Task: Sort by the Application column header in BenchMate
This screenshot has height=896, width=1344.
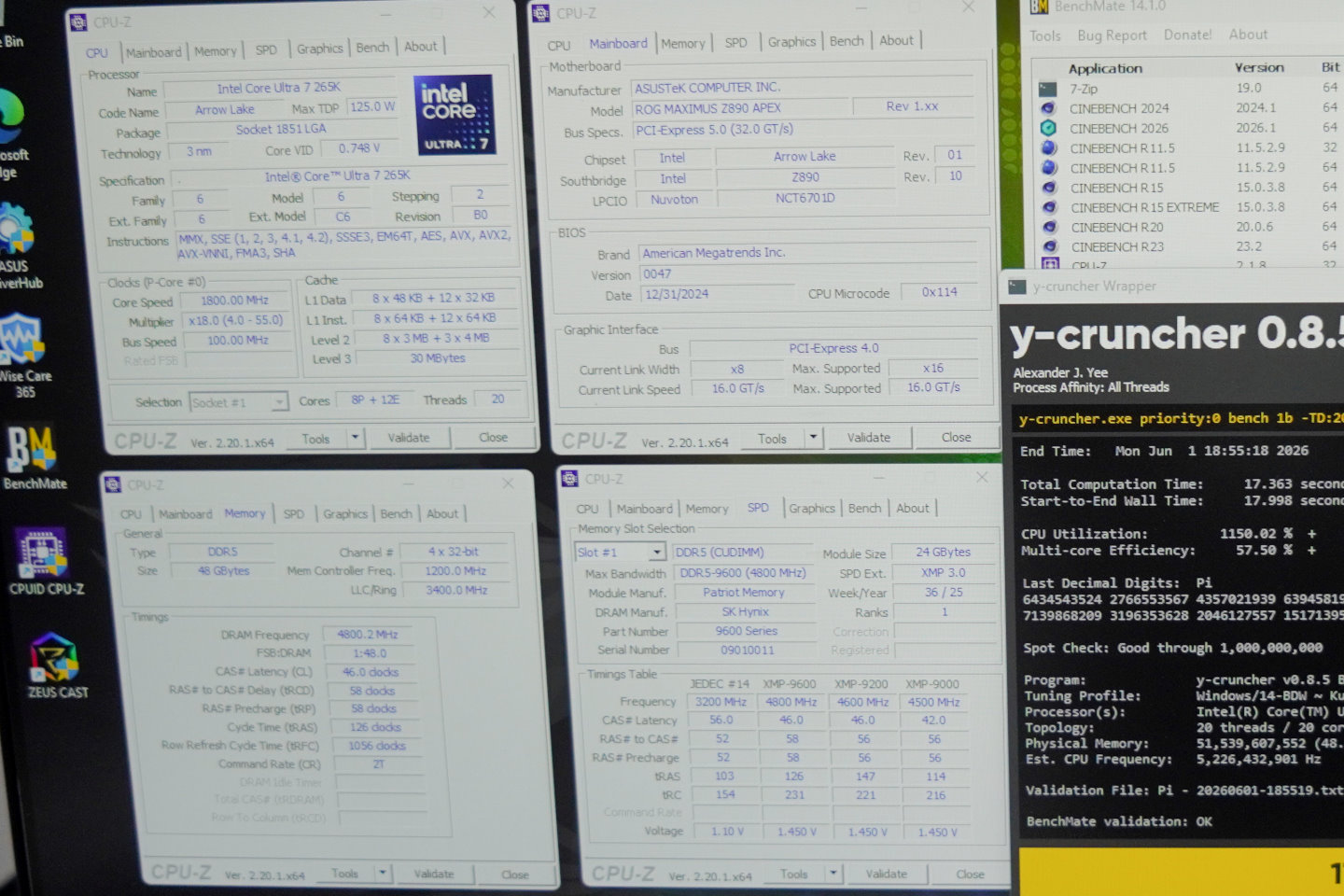Action: [1105, 69]
